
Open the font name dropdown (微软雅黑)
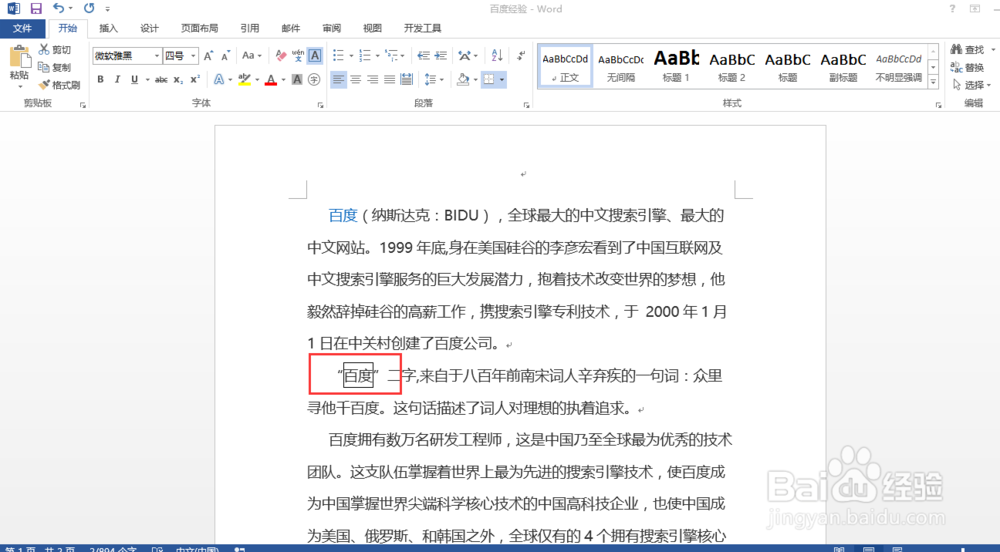coord(156,56)
